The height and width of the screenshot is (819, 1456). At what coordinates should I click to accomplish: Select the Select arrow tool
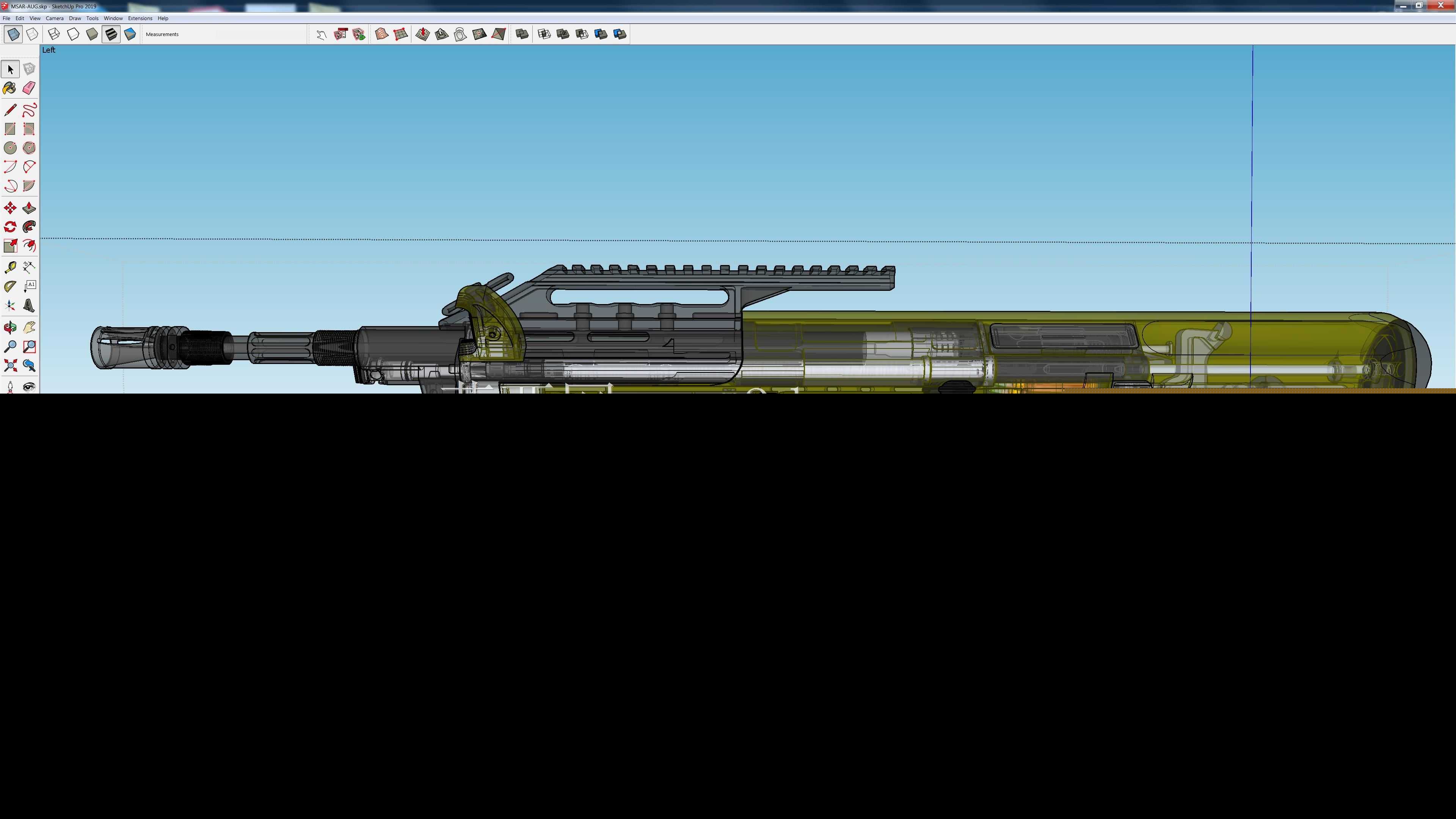coord(10,69)
